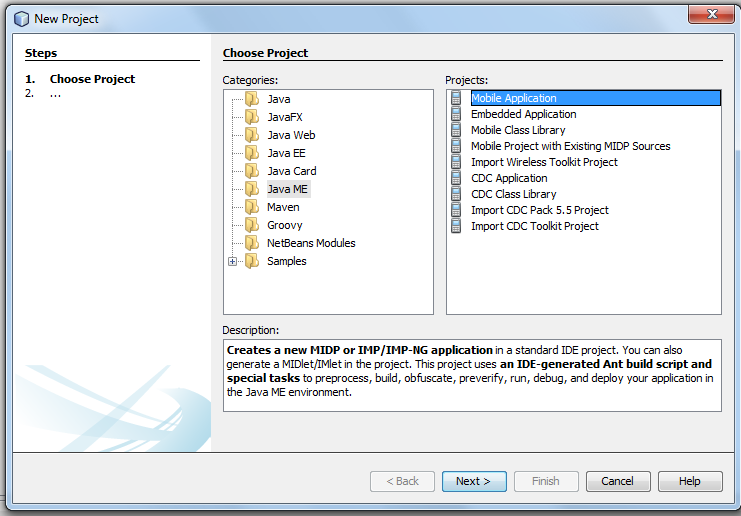Click the Cancel button
Screen dimensions: 741x516
[x=618, y=481]
